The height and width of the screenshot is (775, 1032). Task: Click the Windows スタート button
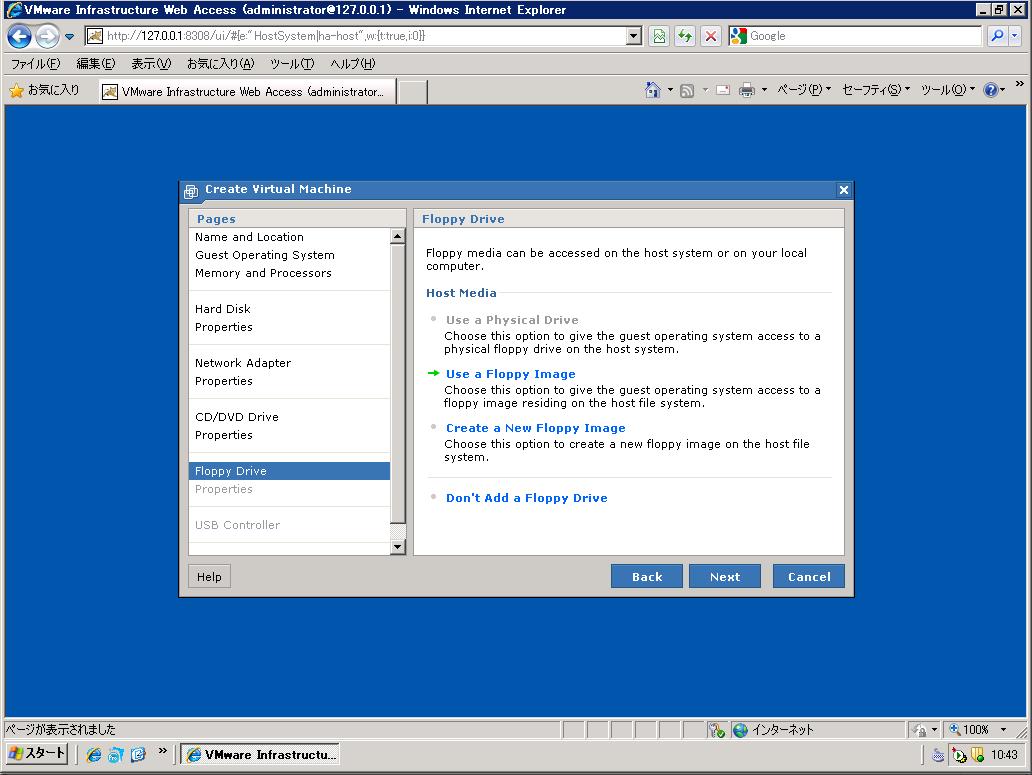(37, 754)
